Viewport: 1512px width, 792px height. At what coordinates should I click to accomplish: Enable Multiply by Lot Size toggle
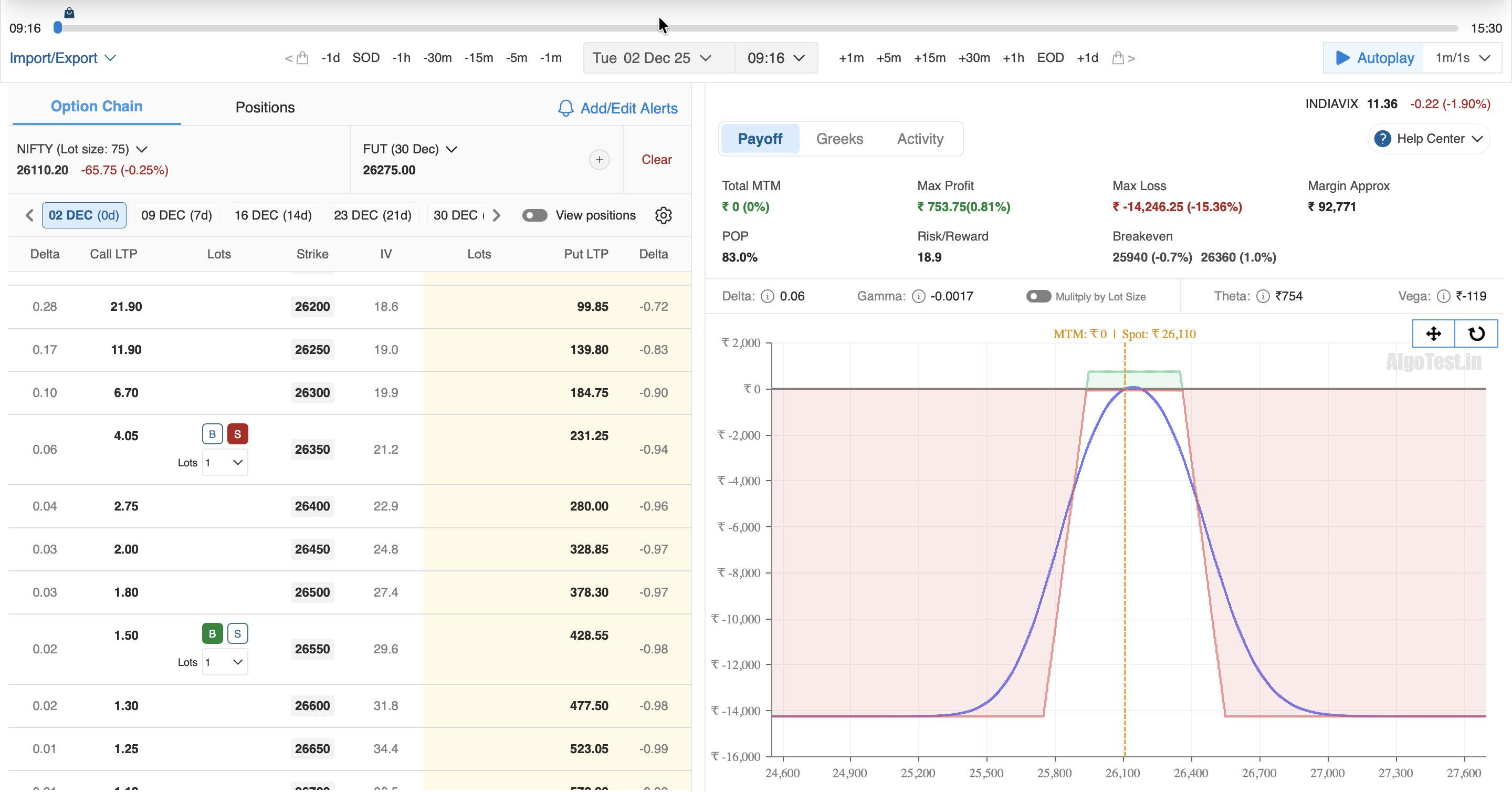click(x=1038, y=297)
